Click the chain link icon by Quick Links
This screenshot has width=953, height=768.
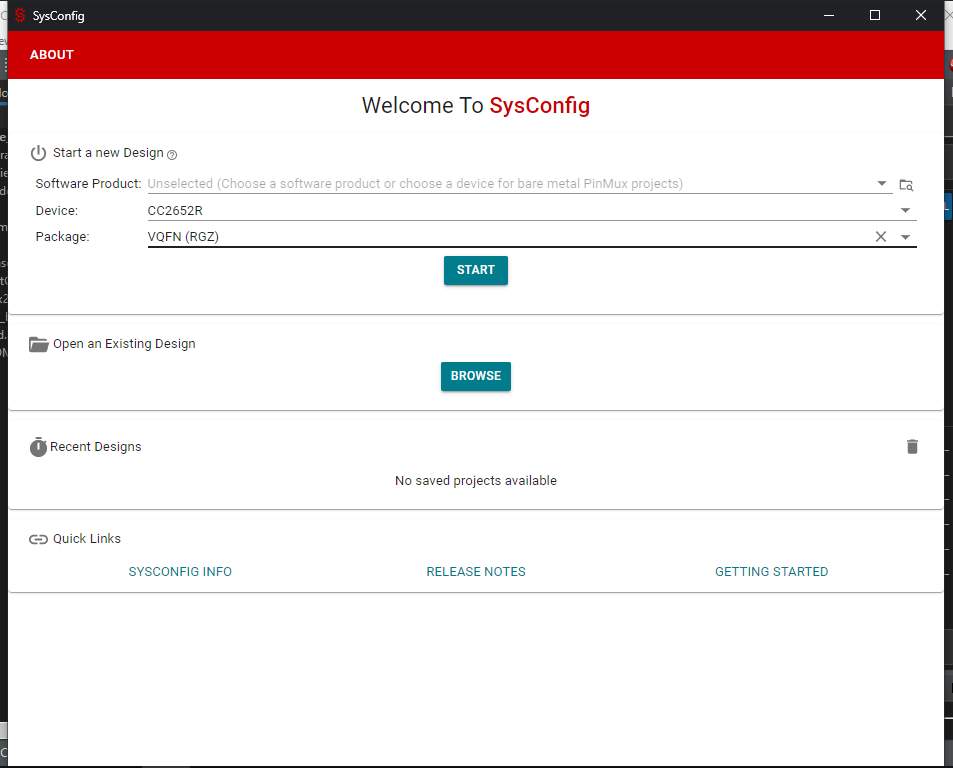pyautogui.click(x=38, y=539)
